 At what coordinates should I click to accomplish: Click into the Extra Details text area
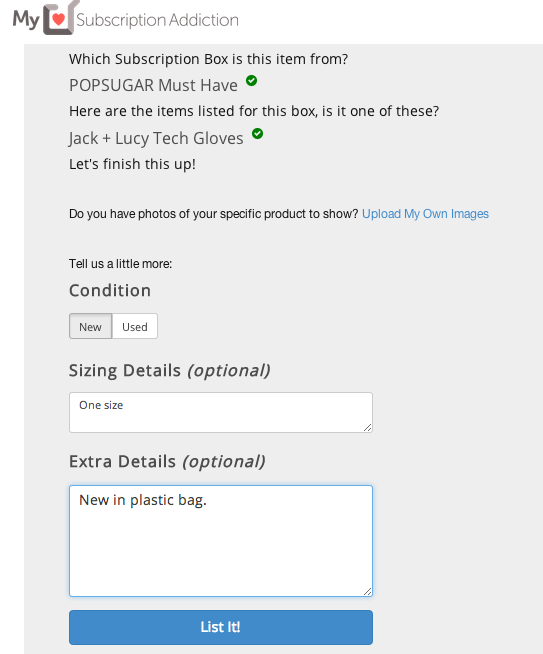click(221, 541)
